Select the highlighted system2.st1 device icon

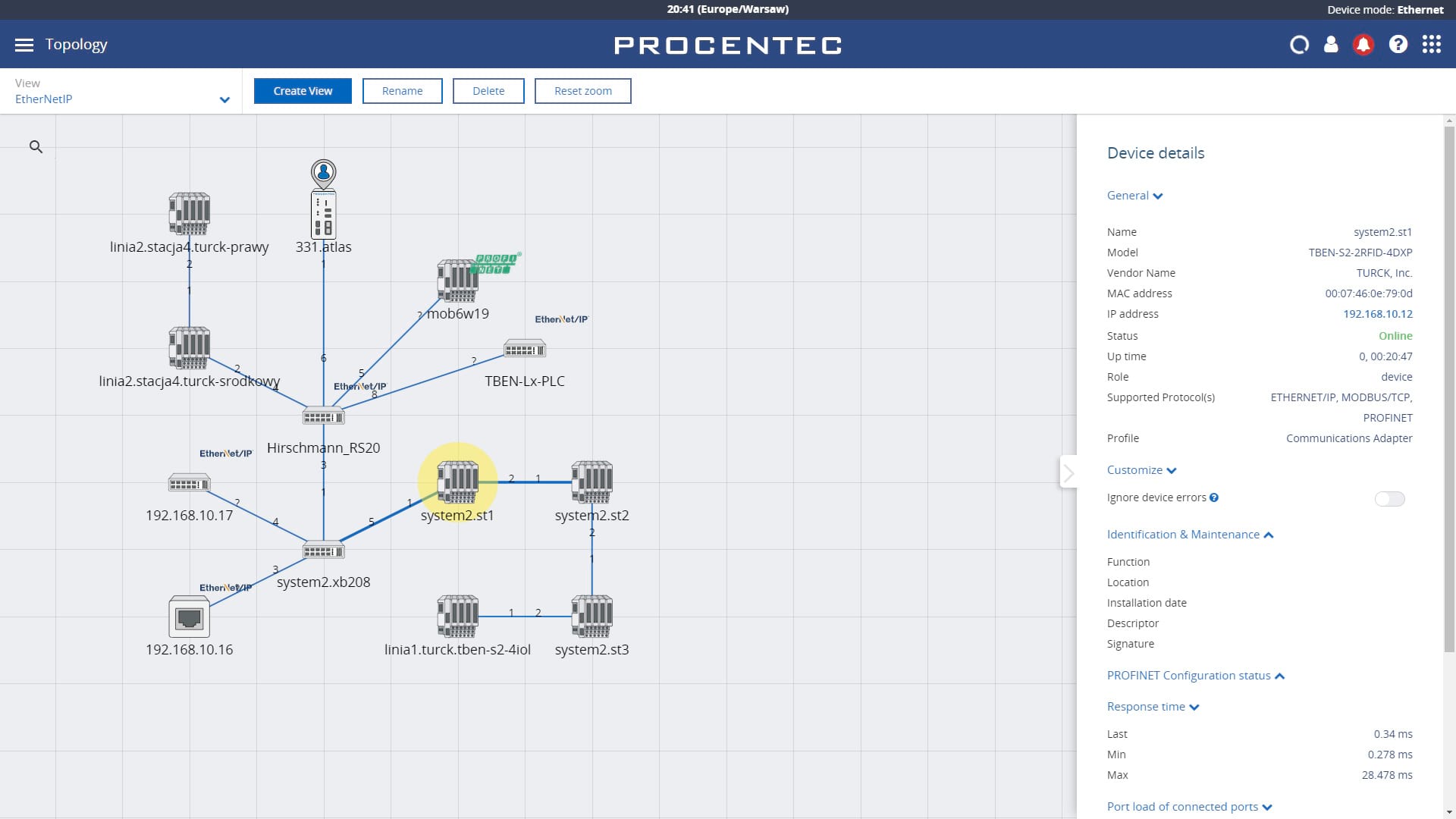457,482
